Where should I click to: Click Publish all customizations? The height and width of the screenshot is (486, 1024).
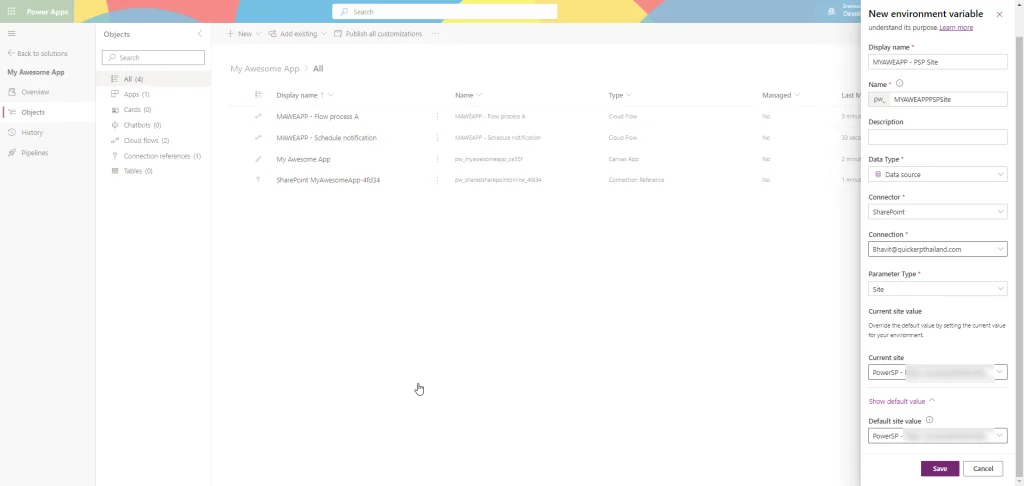[378, 34]
